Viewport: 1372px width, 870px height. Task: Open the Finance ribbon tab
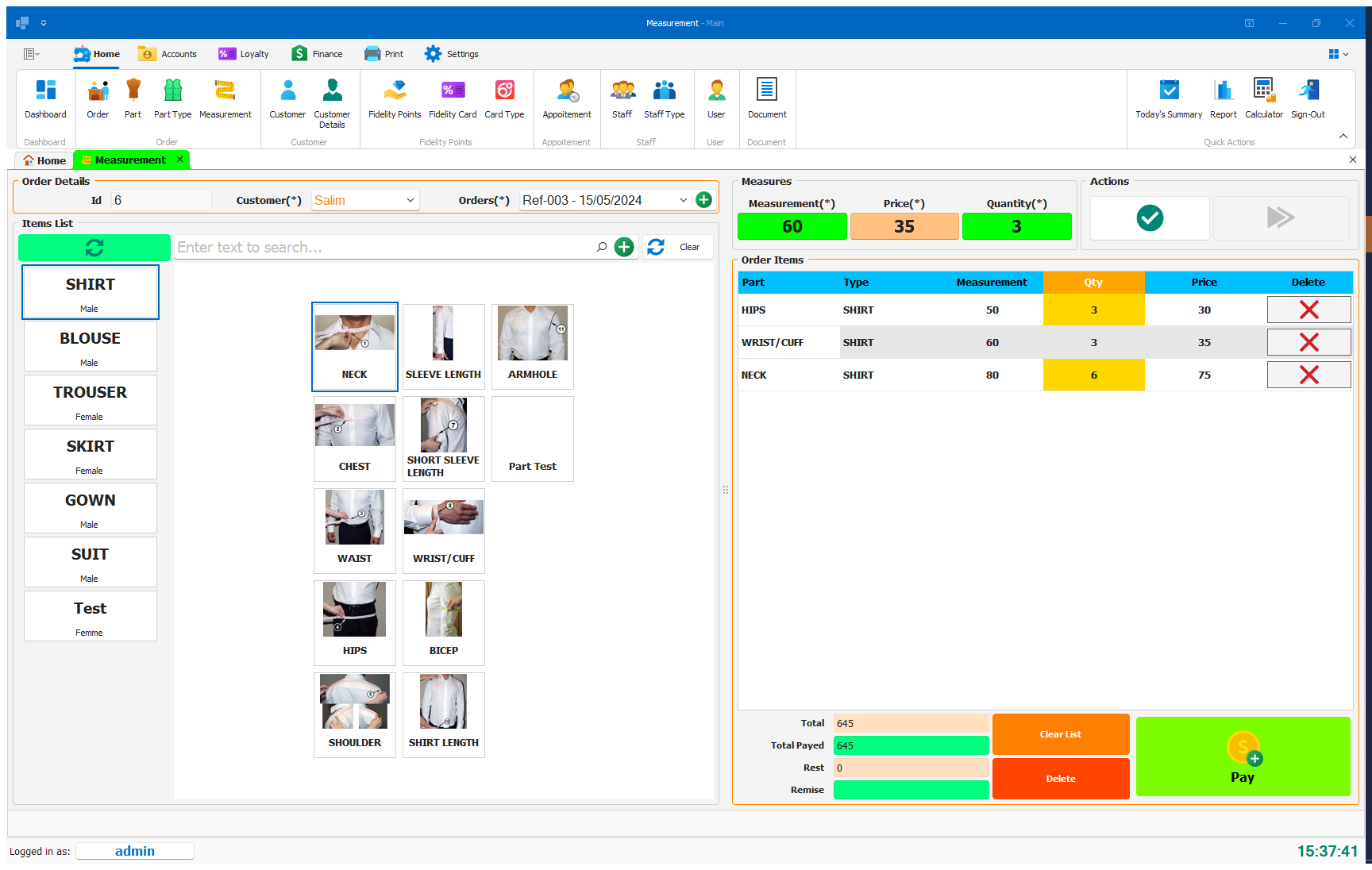click(x=317, y=54)
